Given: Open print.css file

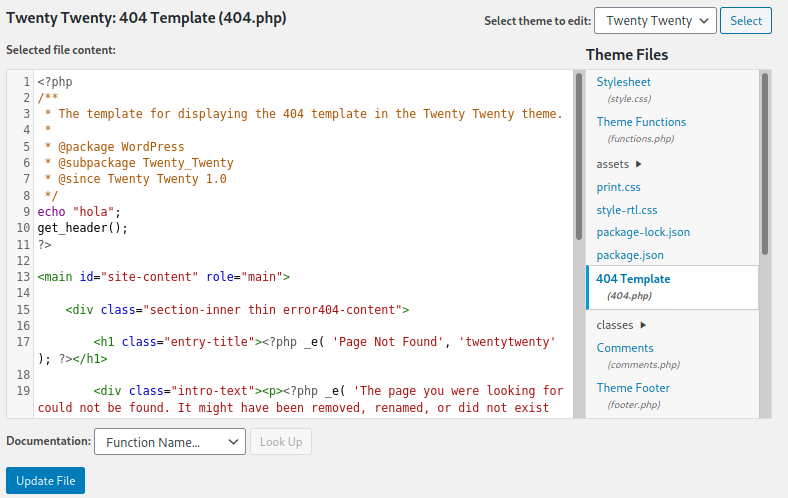Looking at the screenshot, I should pyautogui.click(x=618, y=187).
